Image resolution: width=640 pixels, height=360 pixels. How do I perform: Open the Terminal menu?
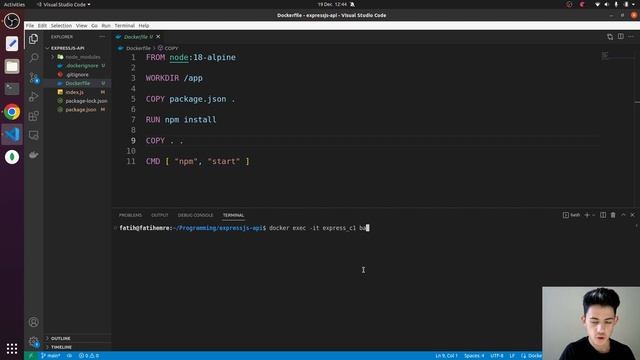point(124,25)
